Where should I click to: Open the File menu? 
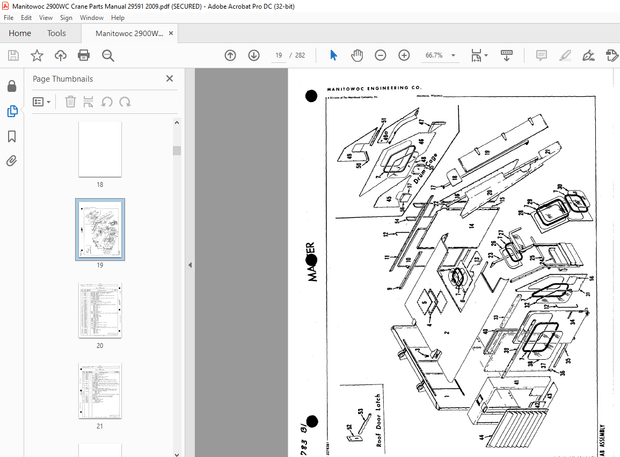coord(8,18)
